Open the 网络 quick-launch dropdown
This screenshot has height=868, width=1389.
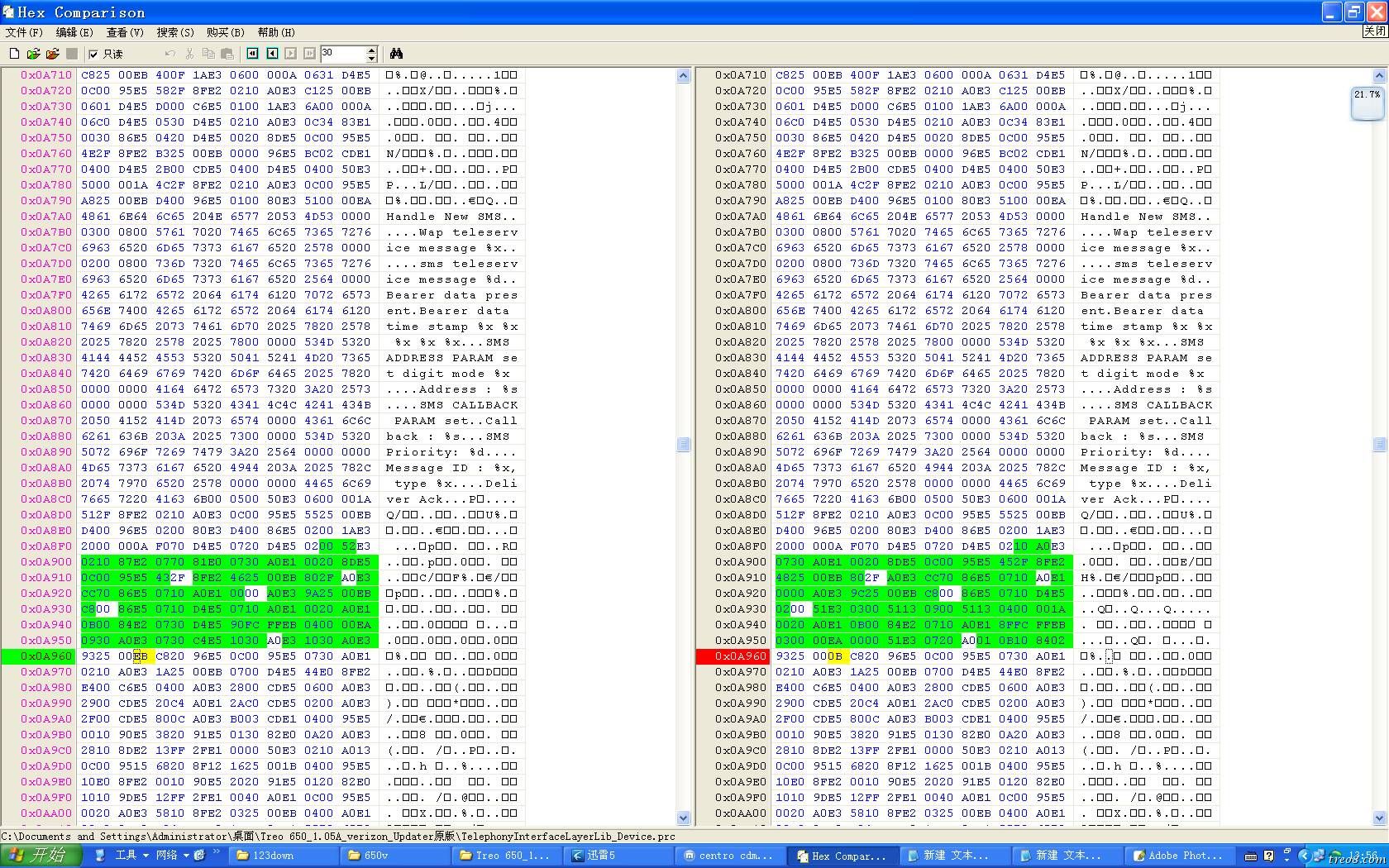coord(173,856)
